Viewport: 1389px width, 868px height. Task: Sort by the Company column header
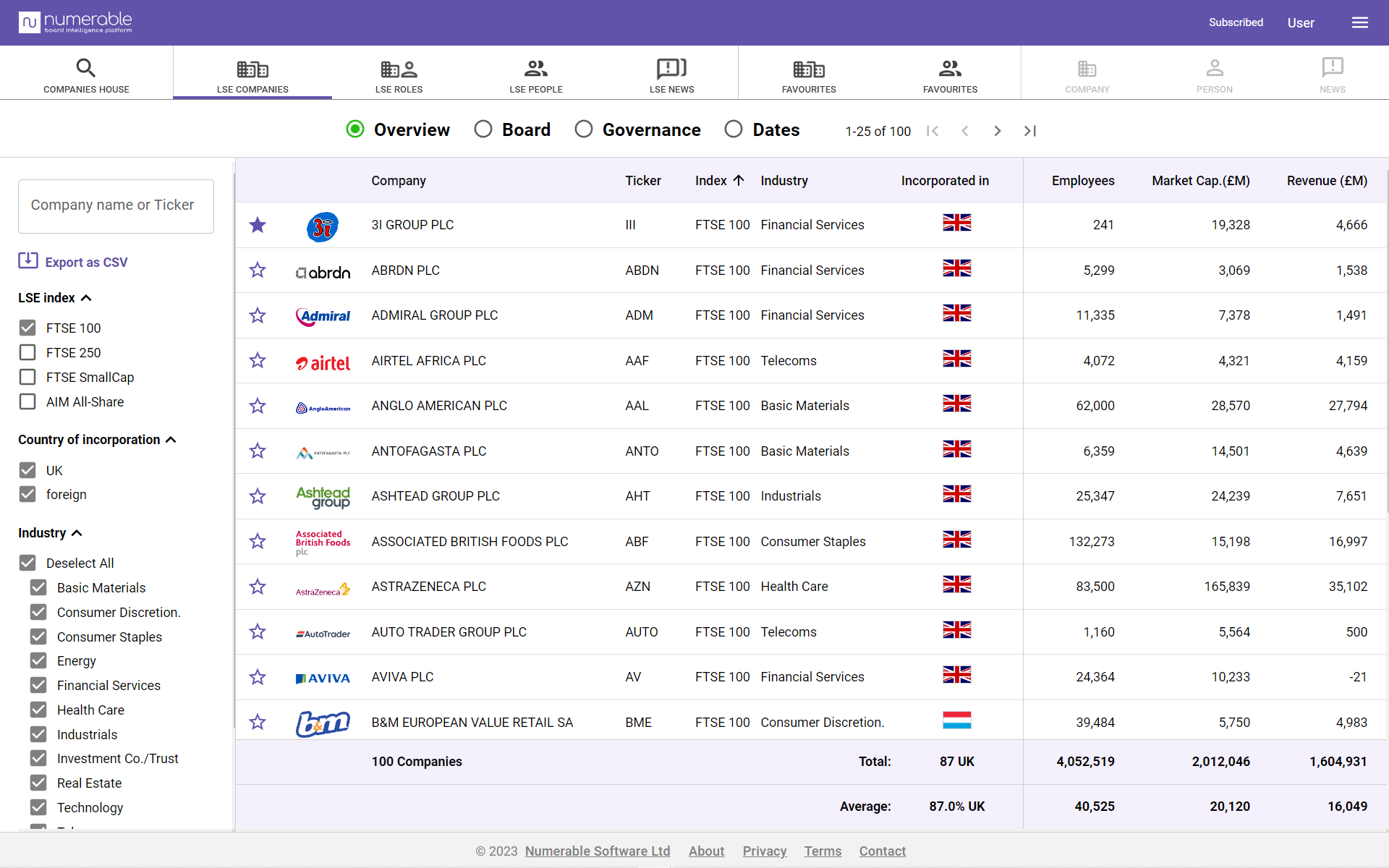(x=399, y=181)
